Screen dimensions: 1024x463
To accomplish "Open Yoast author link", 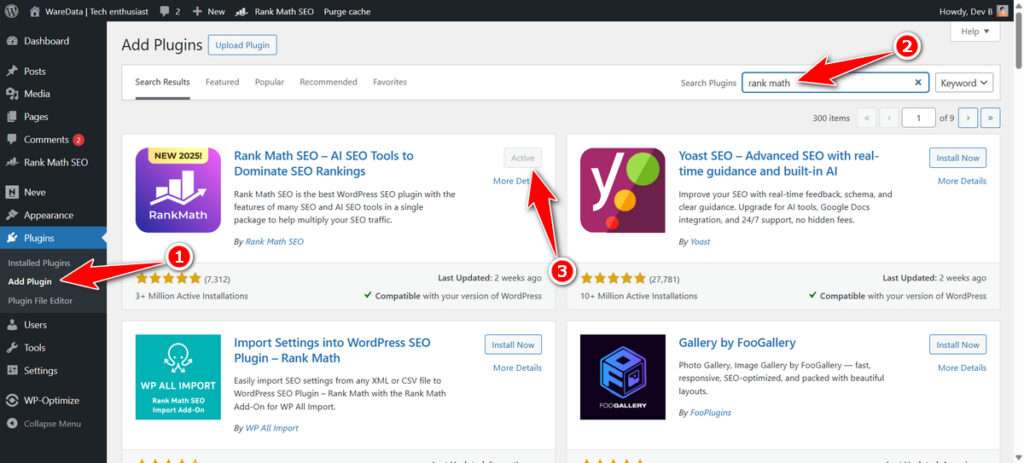I will [700, 242].
